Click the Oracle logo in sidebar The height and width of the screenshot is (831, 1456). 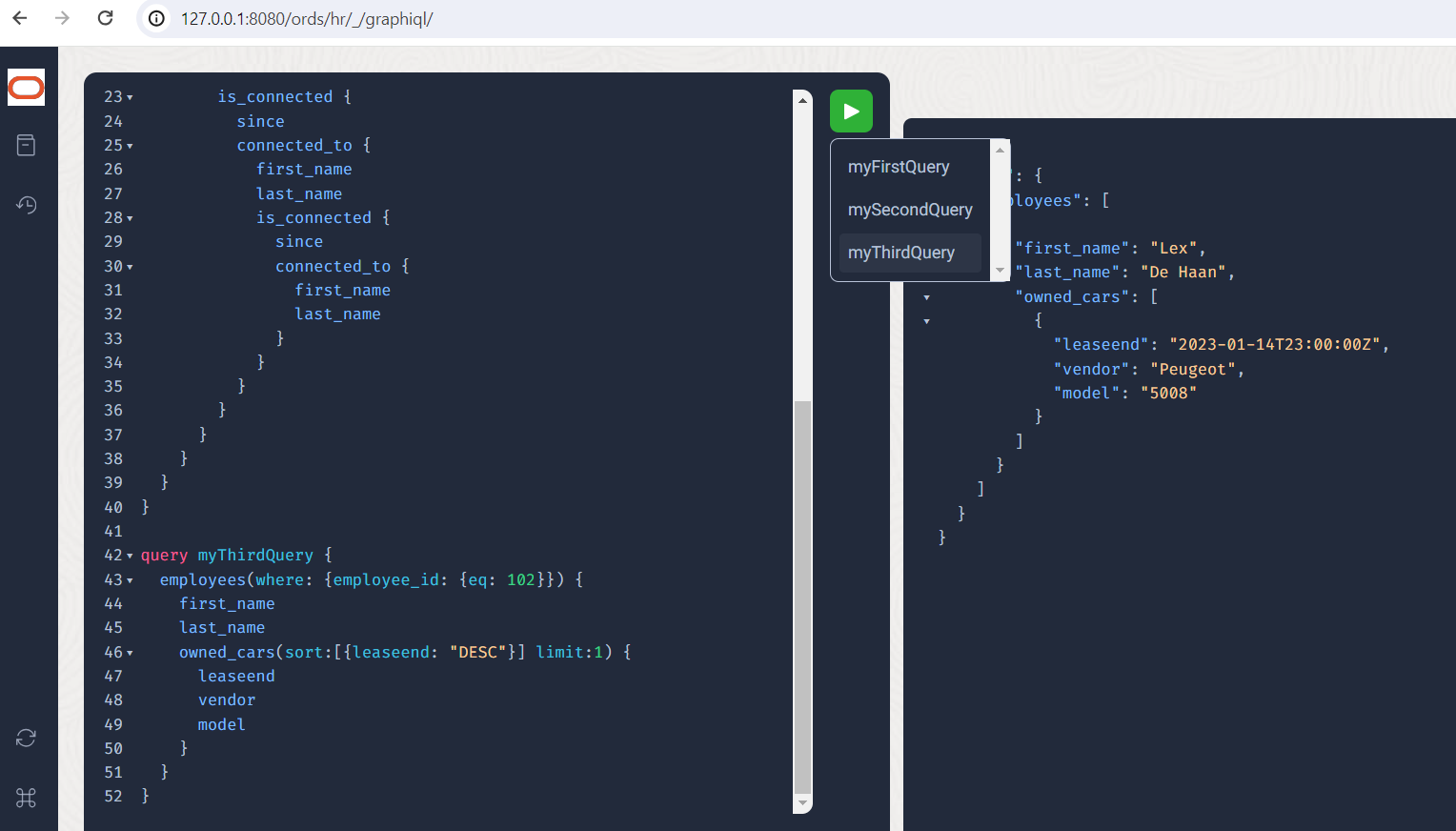[26, 88]
